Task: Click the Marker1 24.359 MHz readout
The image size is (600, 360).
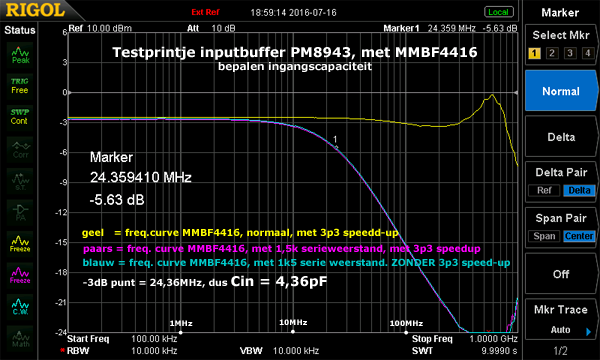Action: 429,29
